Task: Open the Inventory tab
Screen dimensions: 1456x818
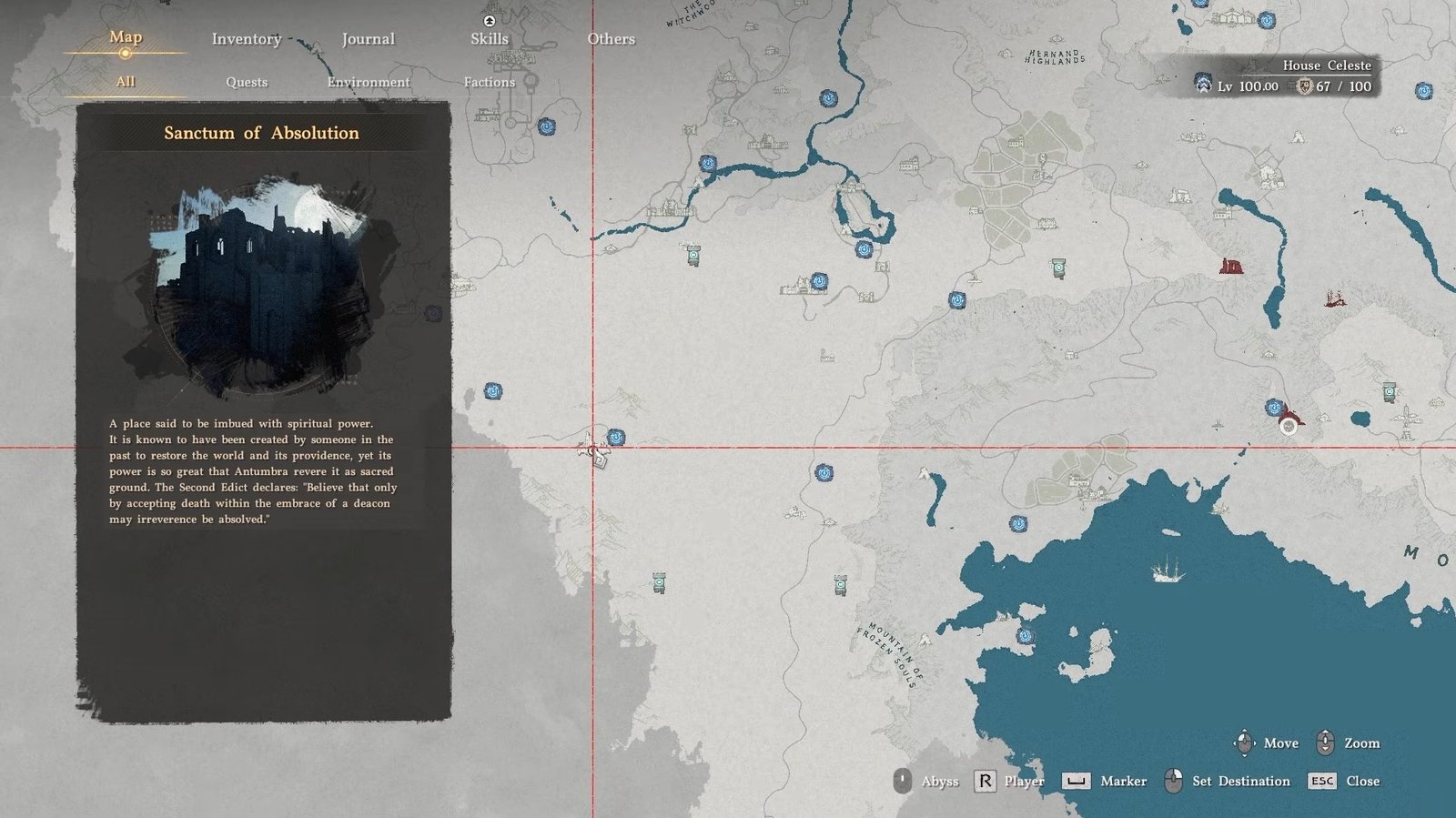Action: 246,39
